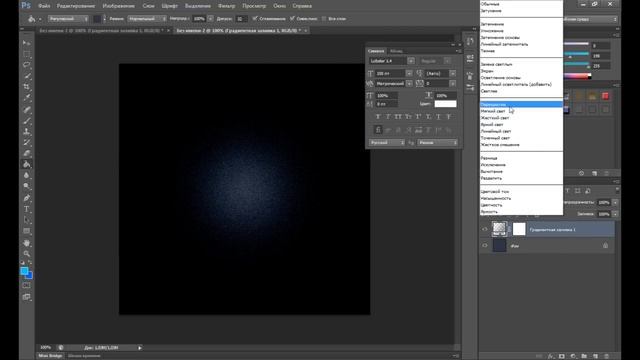
Task: Apply Faux Italic in Character panel
Action: click(x=388, y=117)
